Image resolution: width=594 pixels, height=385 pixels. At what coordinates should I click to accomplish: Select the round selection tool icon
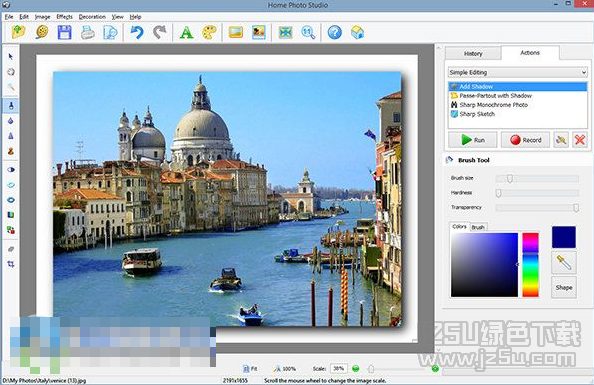pos(11,72)
